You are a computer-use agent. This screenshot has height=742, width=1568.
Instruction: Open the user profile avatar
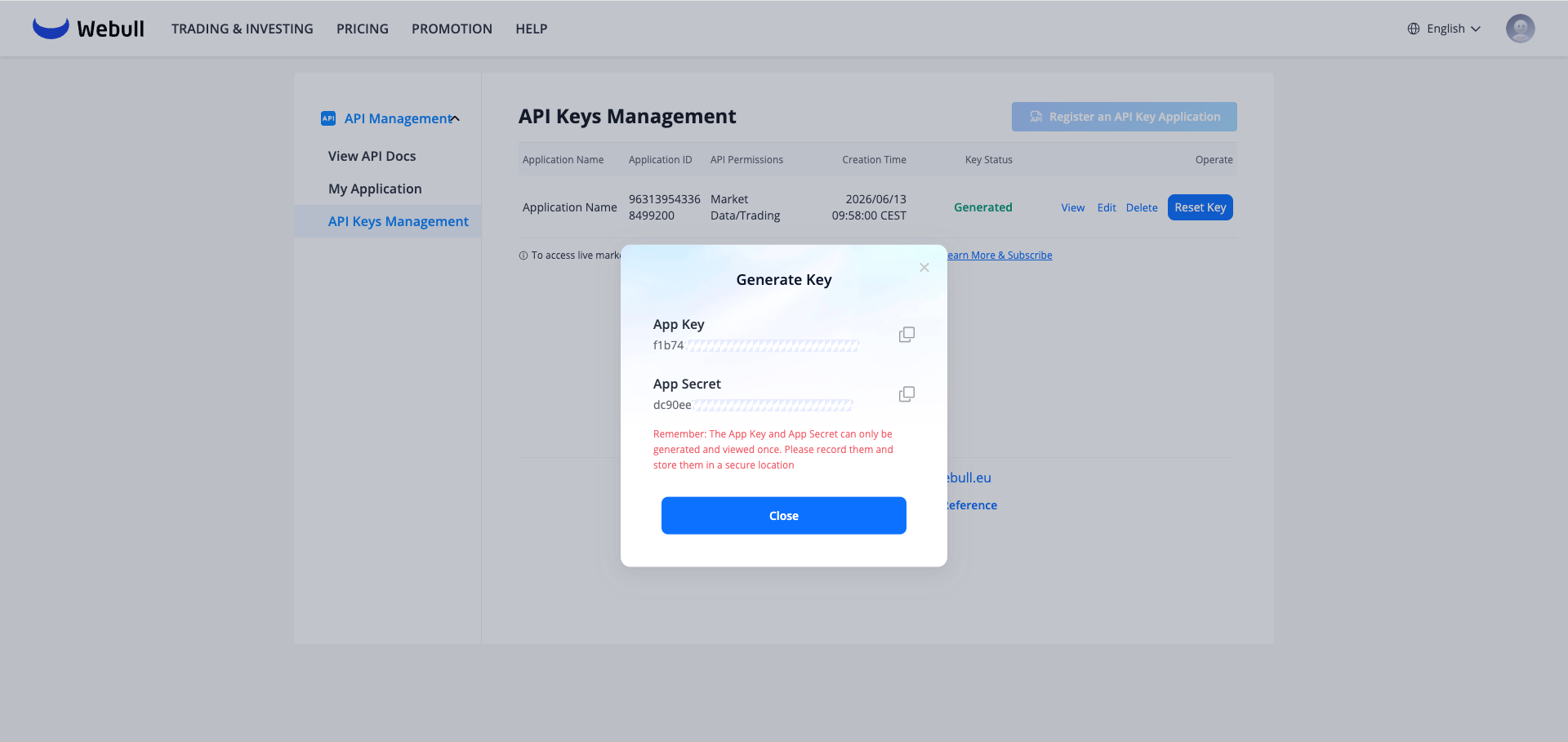1520,29
